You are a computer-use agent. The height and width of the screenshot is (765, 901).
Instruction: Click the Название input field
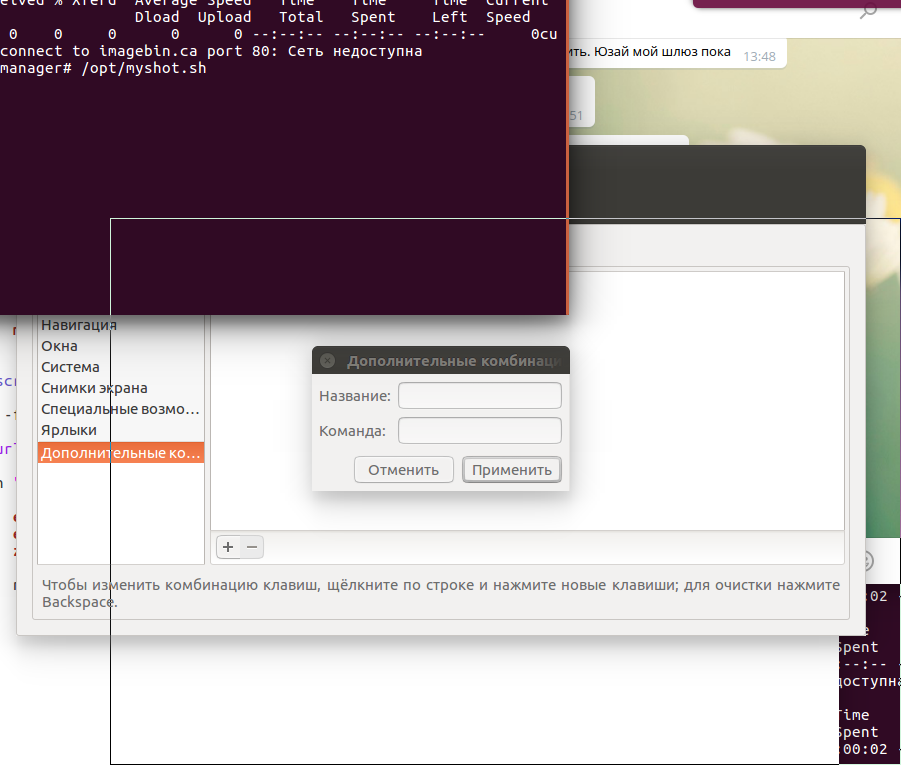point(480,395)
